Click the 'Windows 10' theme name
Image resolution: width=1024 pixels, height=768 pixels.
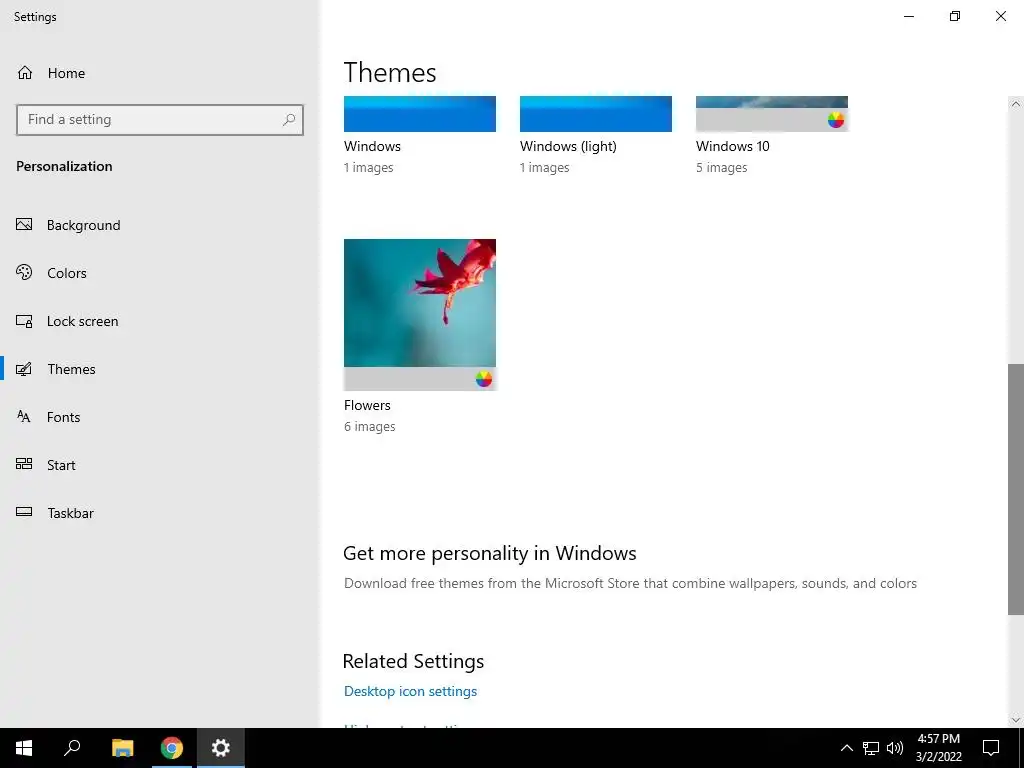click(733, 146)
